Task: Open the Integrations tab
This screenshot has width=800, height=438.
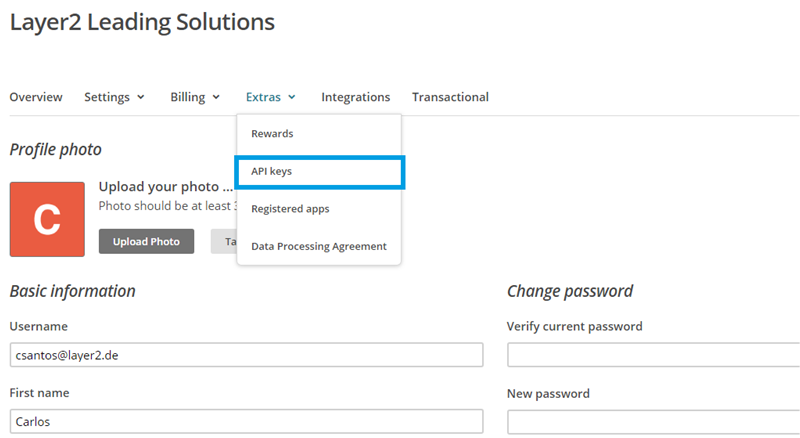Action: tap(355, 97)
